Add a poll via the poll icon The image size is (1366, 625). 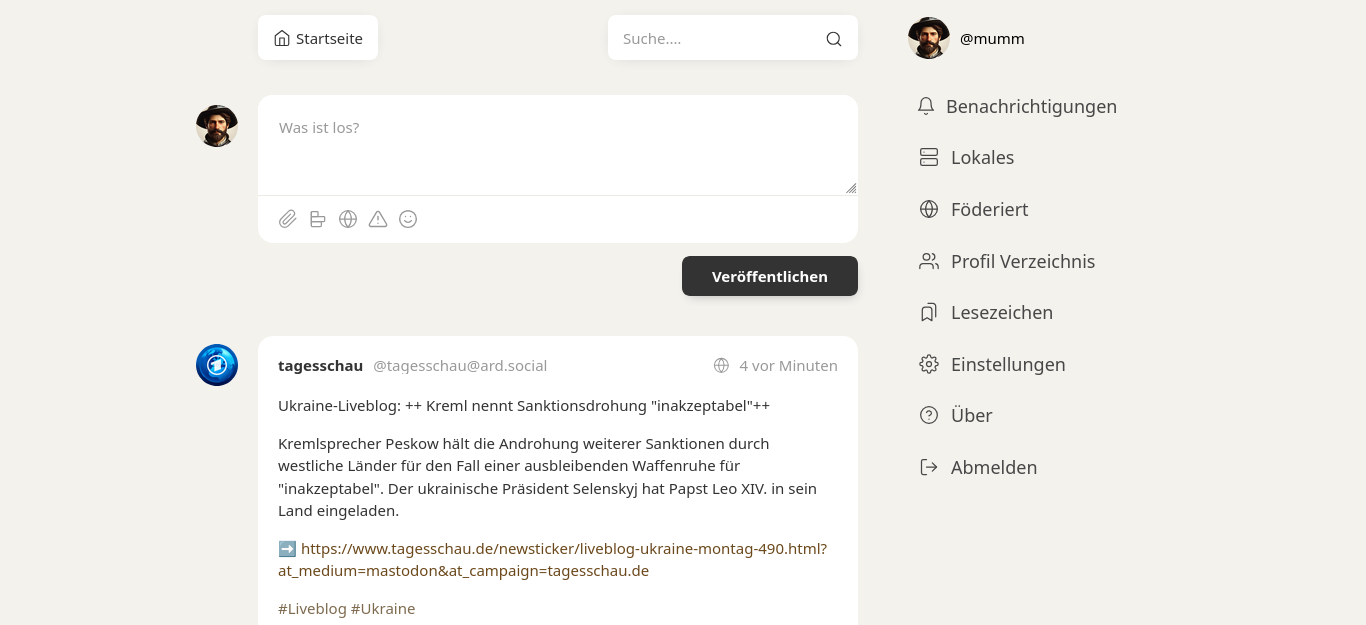point(318,219)
